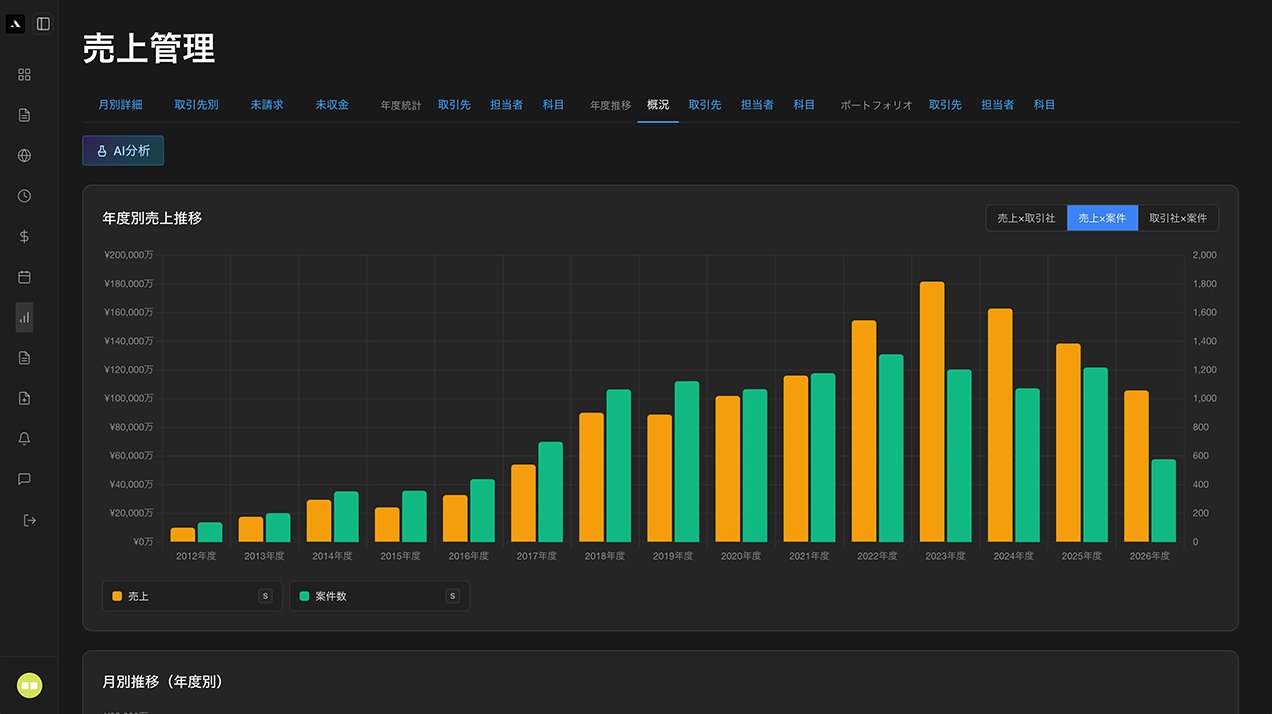Click the AI分析 button
Image resolution: width=1272 pixels, height=714 pixels.
tap(123, 151)
